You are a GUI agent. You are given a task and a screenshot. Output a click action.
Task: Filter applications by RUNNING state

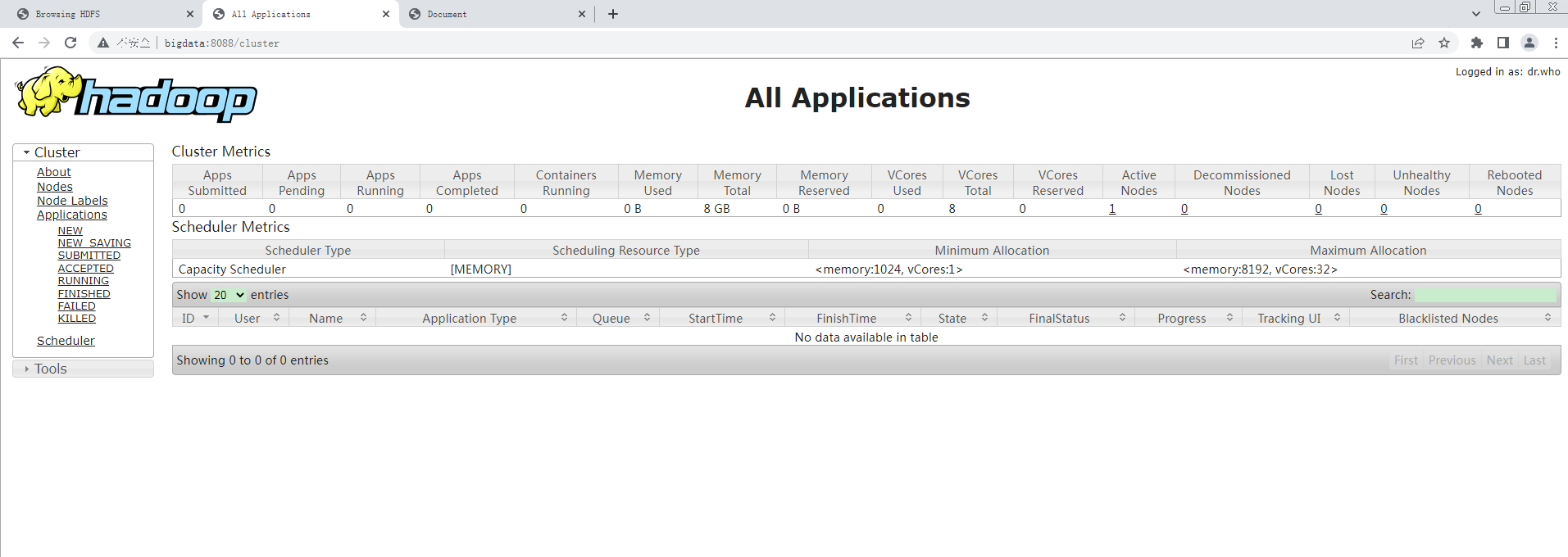(84, 281)
